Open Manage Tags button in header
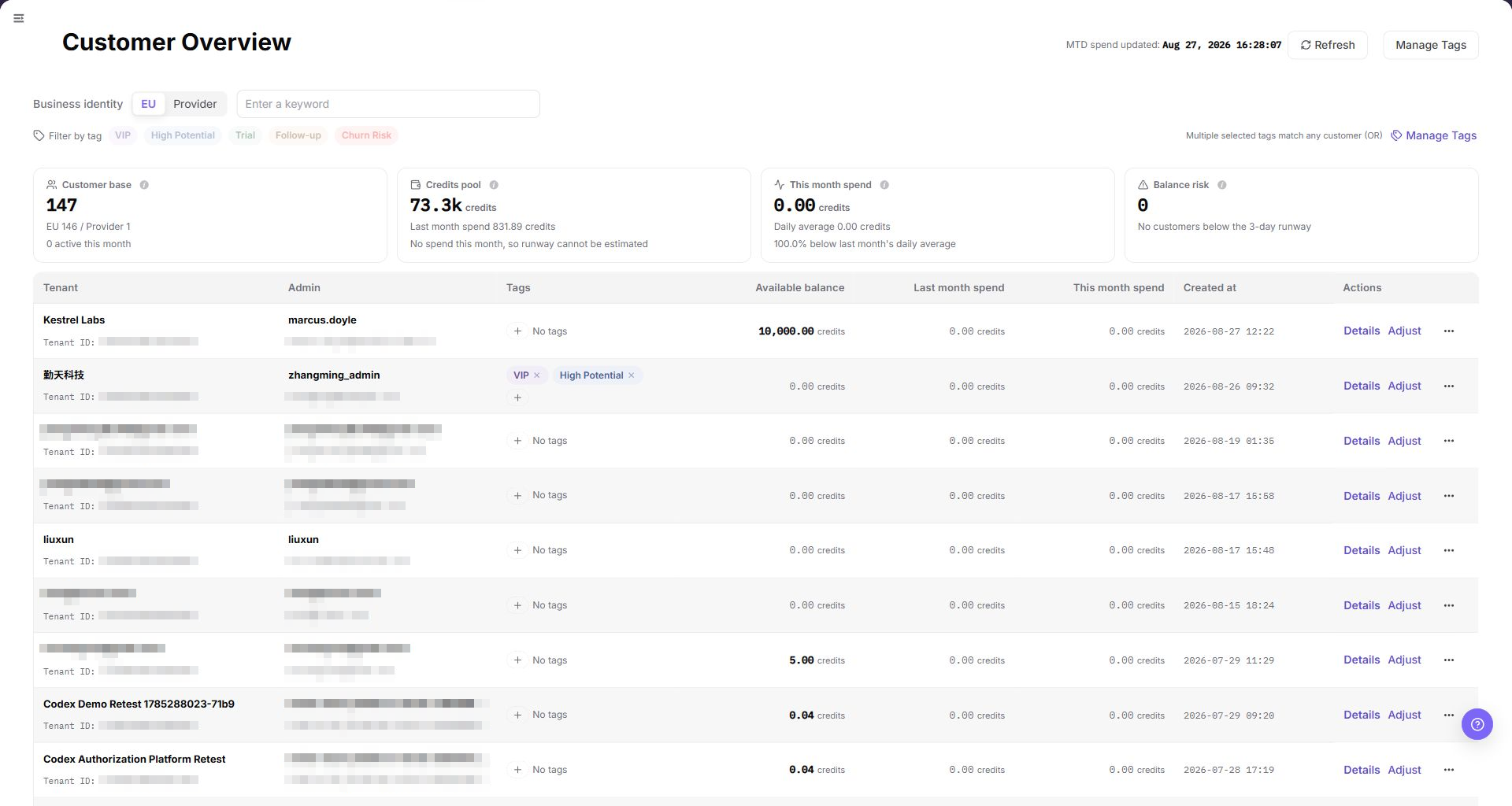 click(1431, 45)
